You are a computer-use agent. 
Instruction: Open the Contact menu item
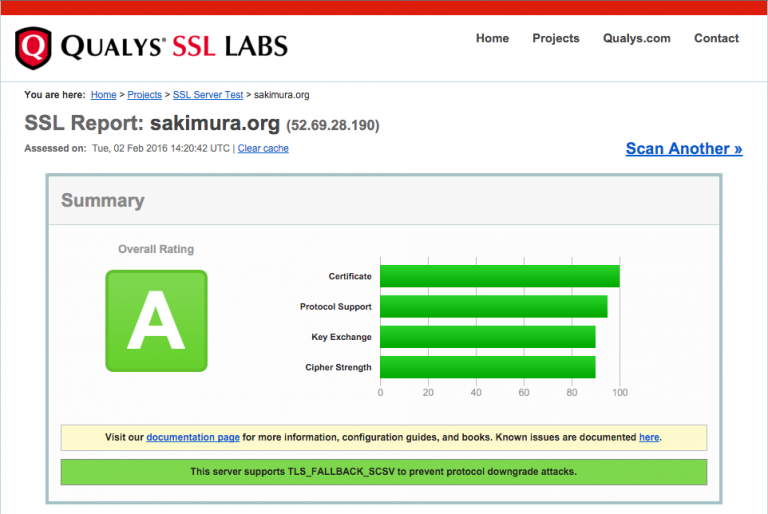pyautogui.click(x=716, y=38)
